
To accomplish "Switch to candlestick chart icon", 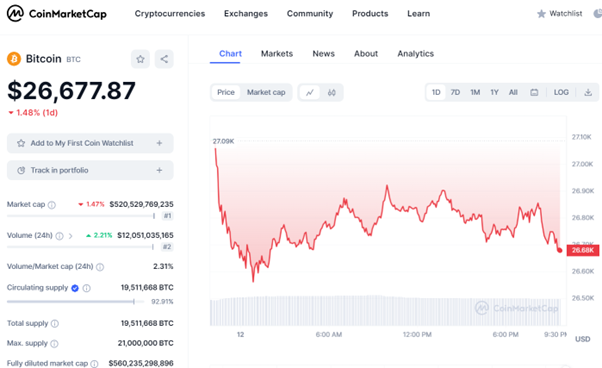I will coord(331,92).
